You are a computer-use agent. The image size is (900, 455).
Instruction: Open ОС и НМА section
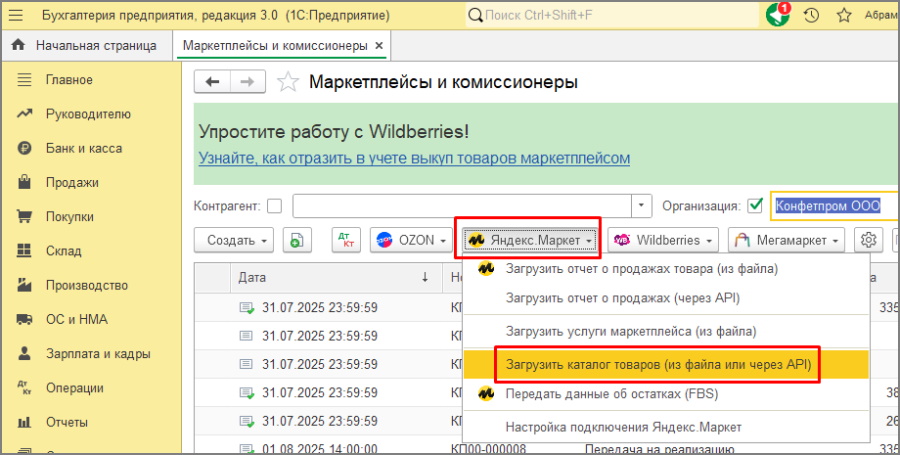(76, 319)
